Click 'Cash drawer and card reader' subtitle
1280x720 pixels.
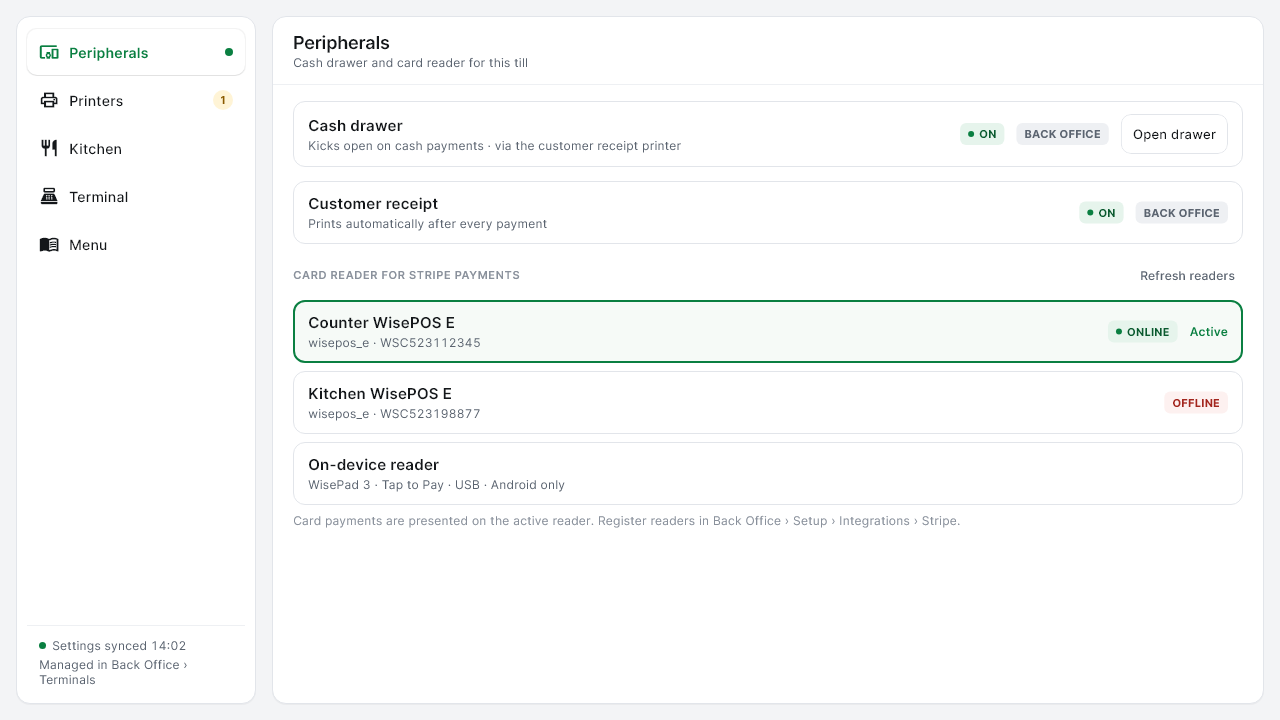(x=410, y=63)
